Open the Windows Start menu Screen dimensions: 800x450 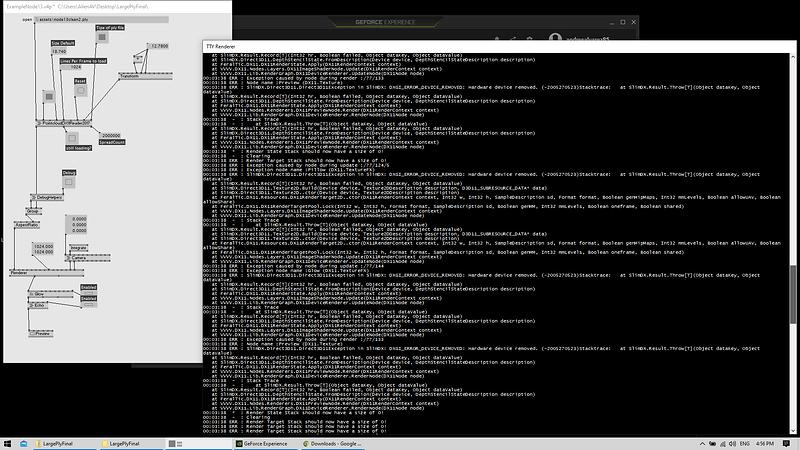(x=7, y=444)
